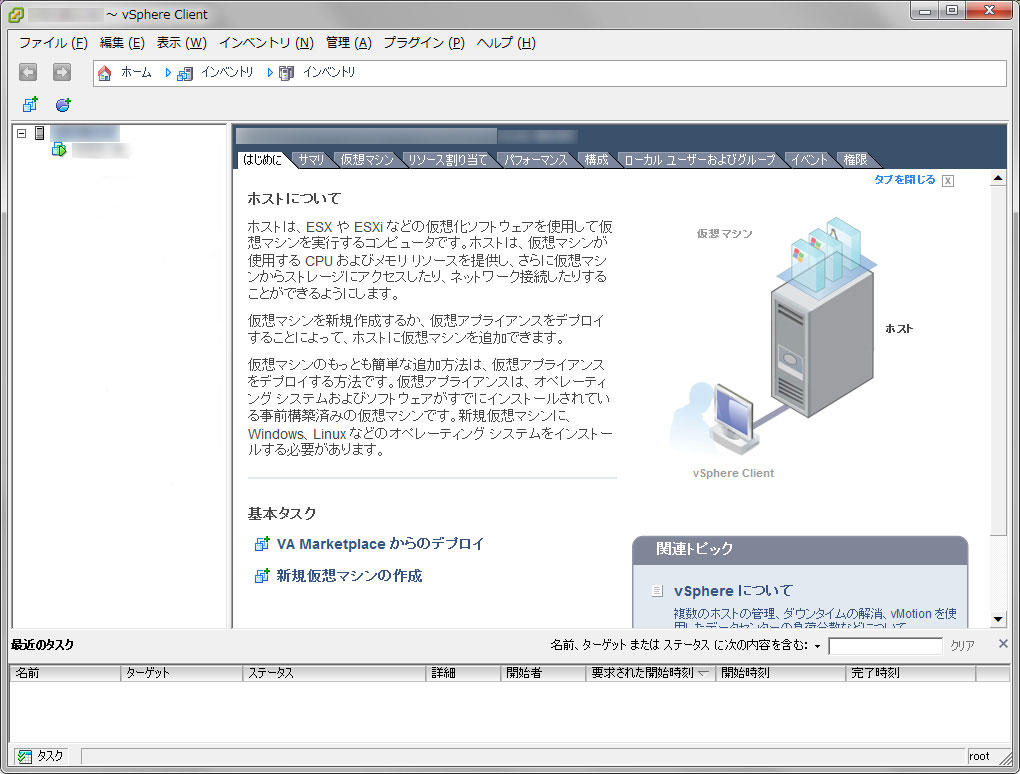Viewport: 1020px width, 774px height.
Task: Click sort arrow on 要求された開始時刻 column
Action: click(703, 673)
